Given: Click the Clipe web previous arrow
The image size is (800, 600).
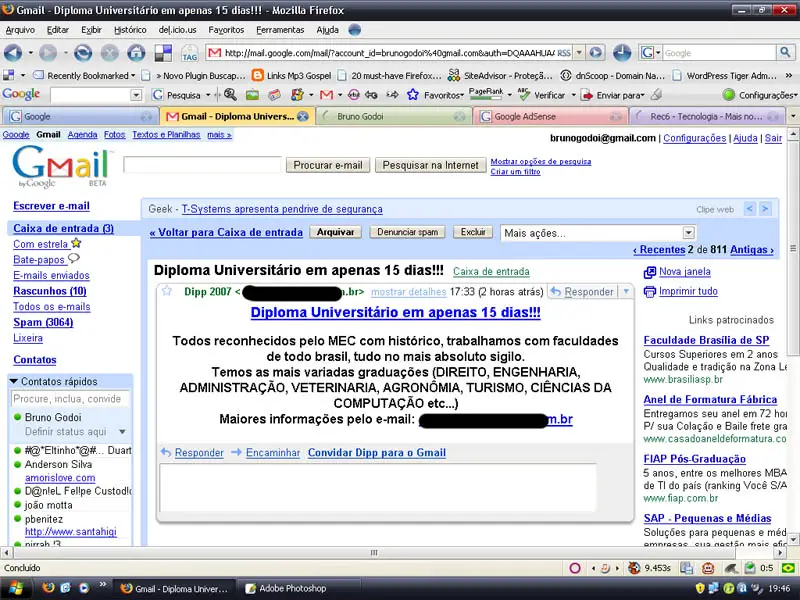Looking at the screenshot, I should click(x=749, y=209).
